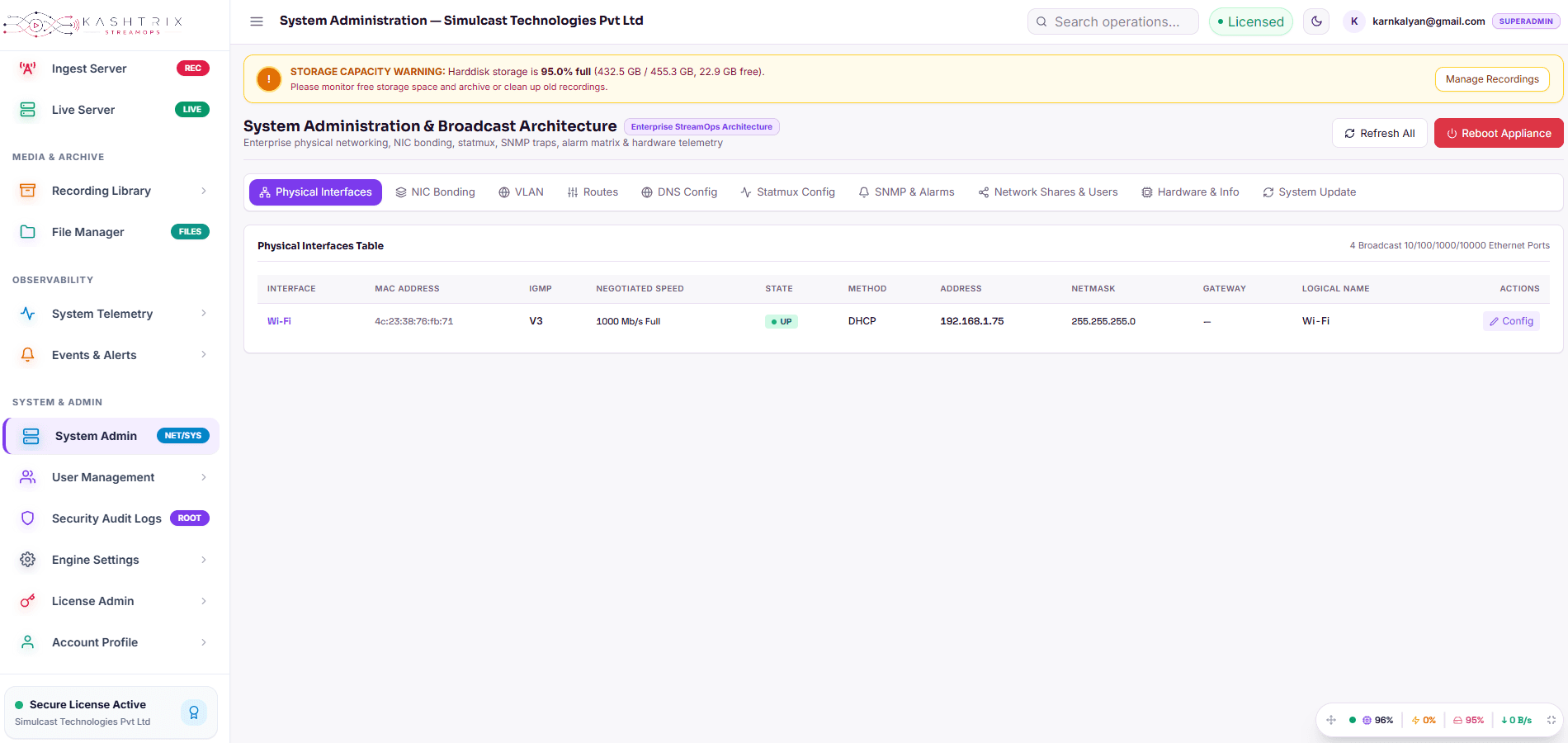Expand Engine Settings chevron
Image resolution: width=1568 pixels, height=743 pixels.
pyautogui.click(x=204, y=560)
